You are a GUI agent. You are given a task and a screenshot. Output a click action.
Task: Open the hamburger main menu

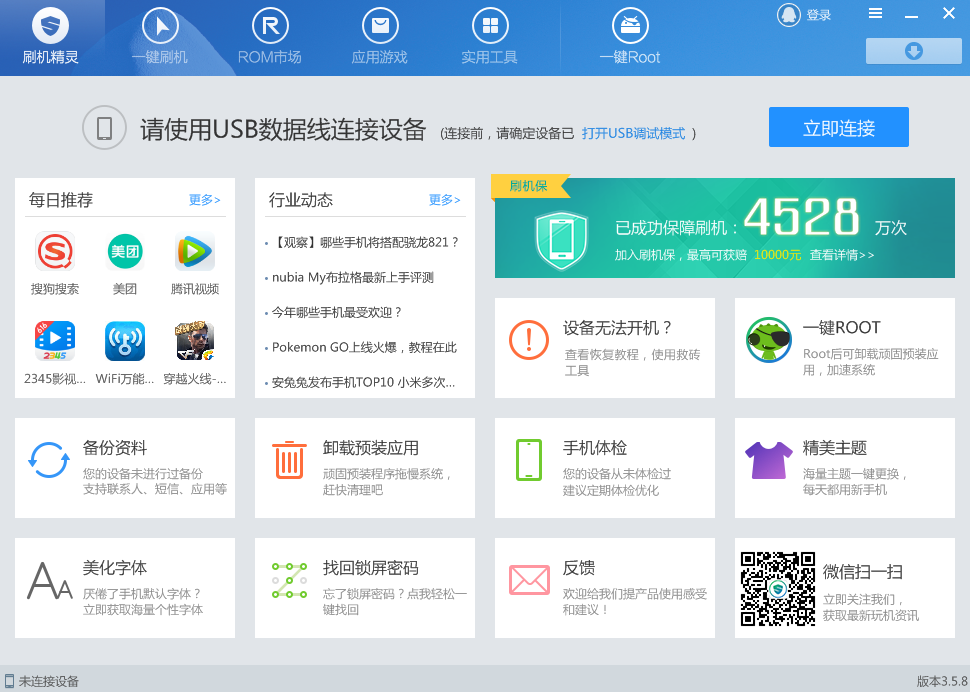coord(875,13)
